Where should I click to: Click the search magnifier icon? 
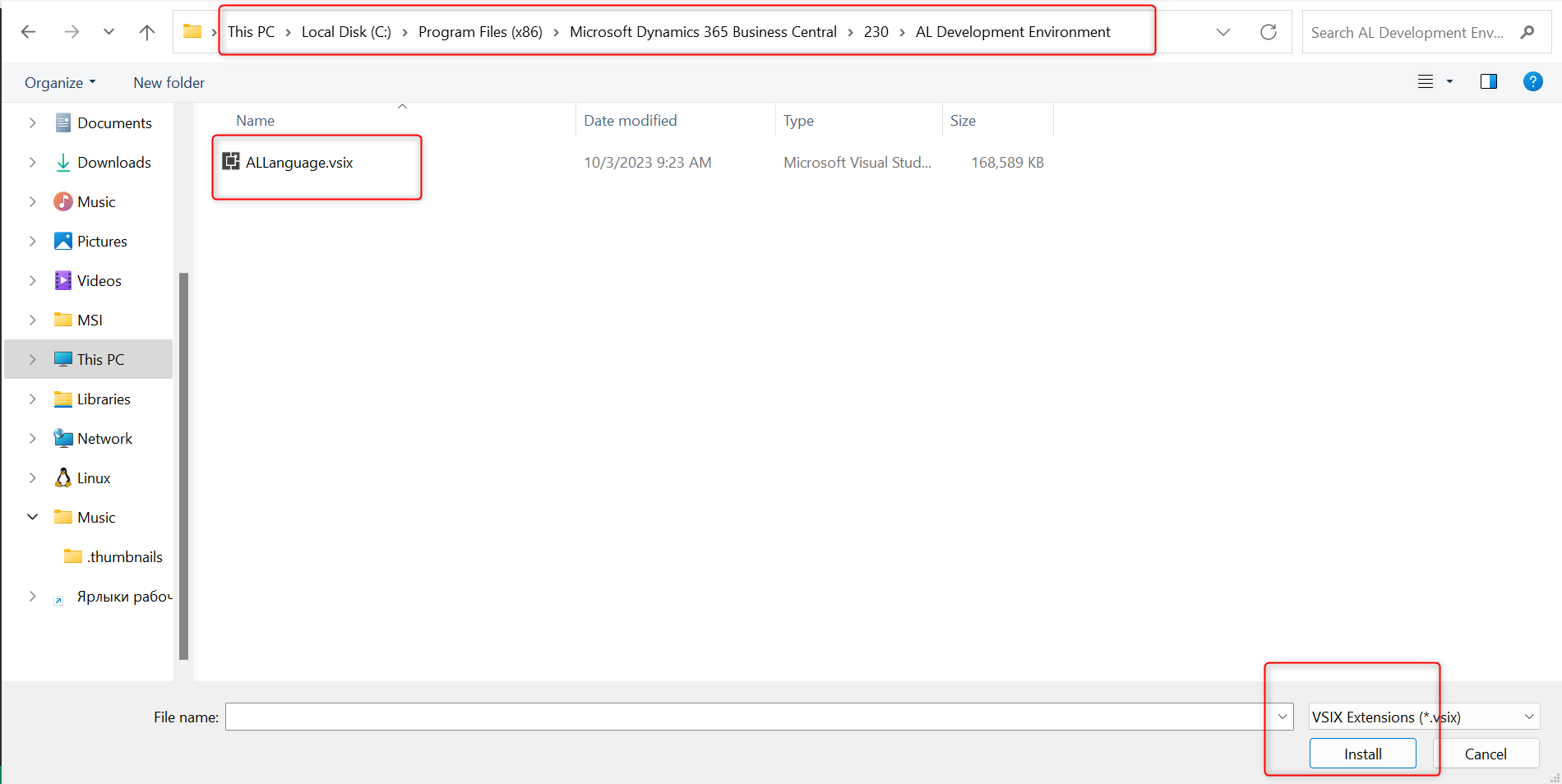pyautogui.click(x=1527, y=32)
